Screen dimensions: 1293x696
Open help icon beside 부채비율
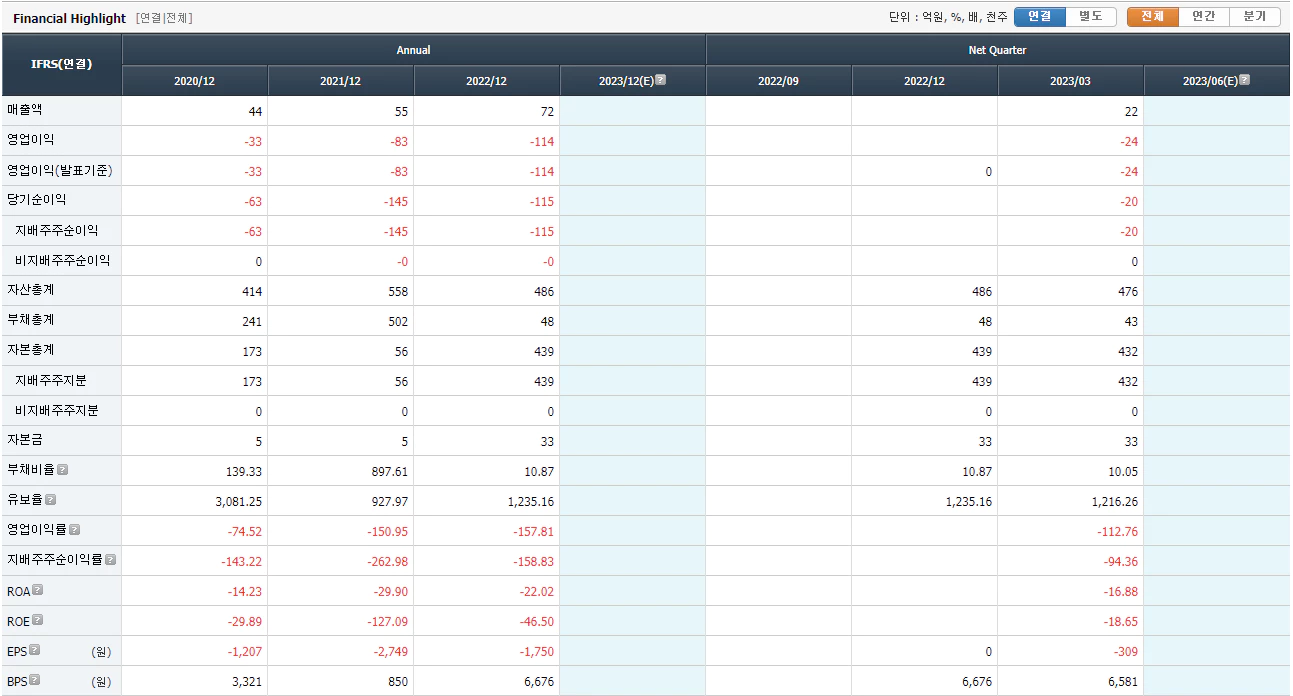click(63, 470)
